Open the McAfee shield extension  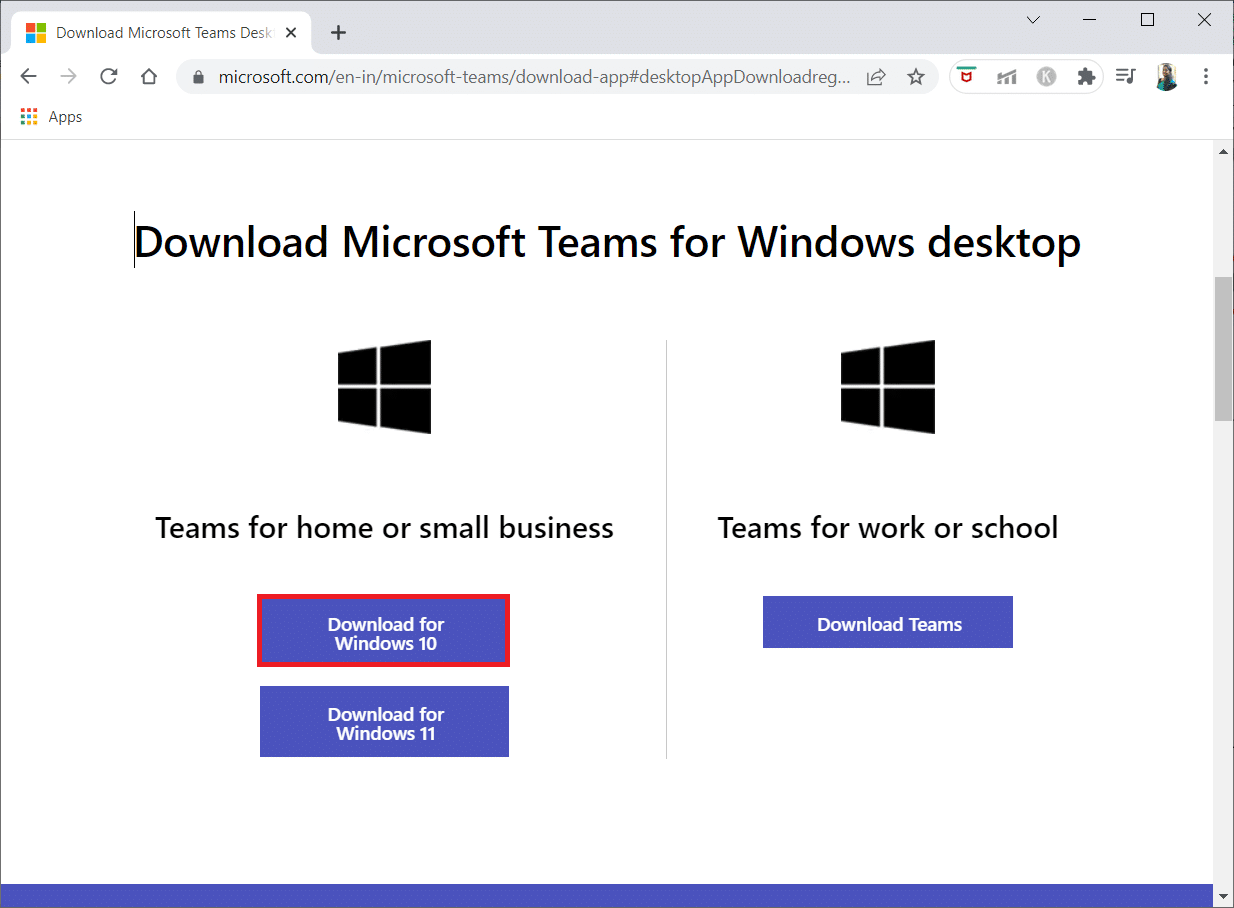pos(967,77)
